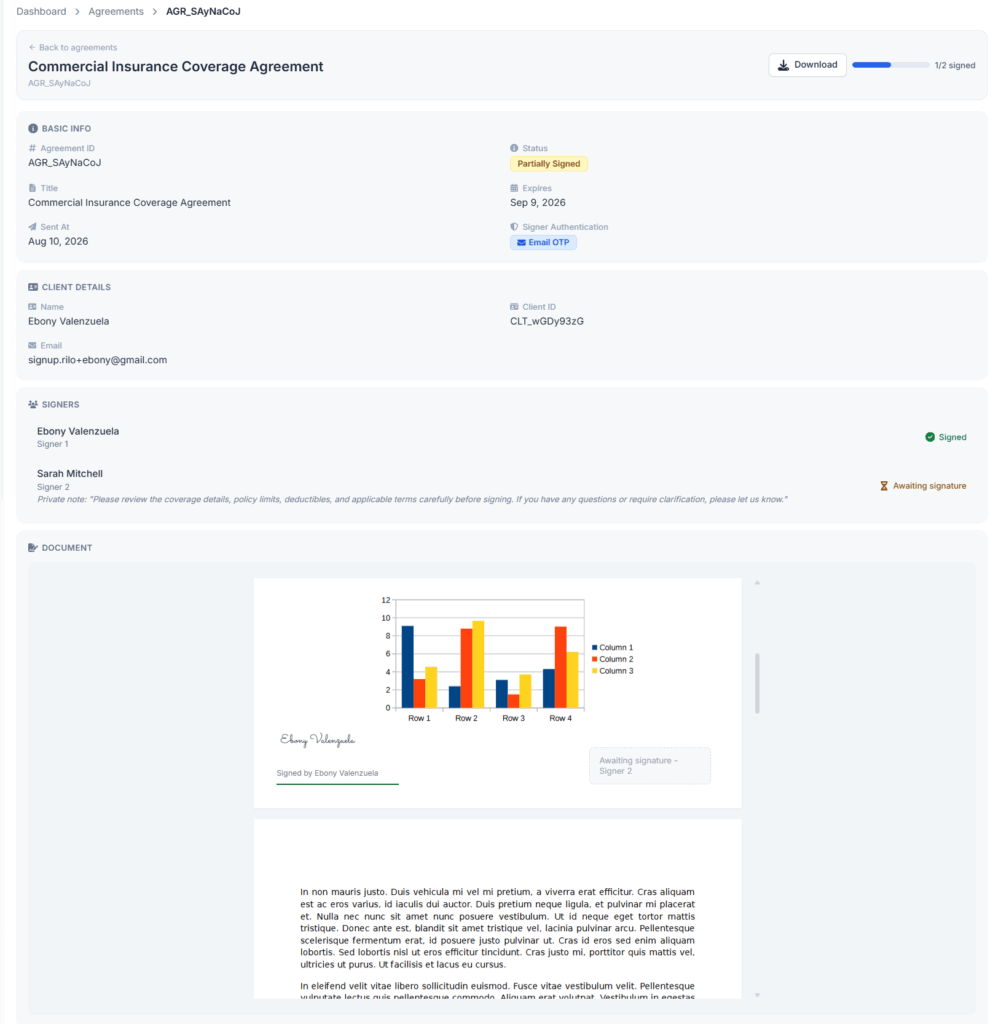This screenshot has width=1001, height=1024.
Task: Click the Sent At paper plane icon
Action: pyautogui.click(x=32, y=227)
